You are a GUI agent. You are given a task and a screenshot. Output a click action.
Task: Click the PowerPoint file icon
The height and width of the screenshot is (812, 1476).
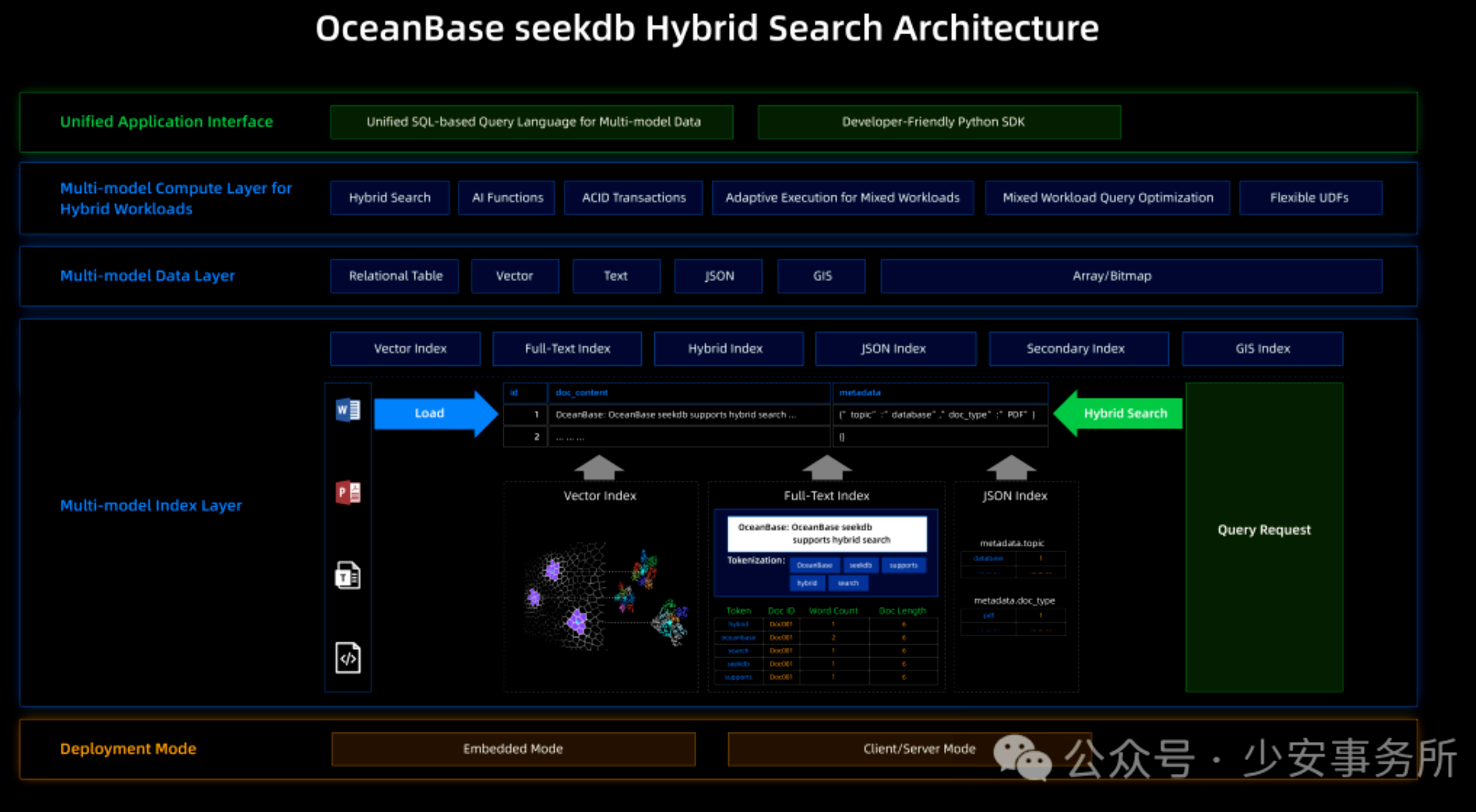[x=347, y=491]
